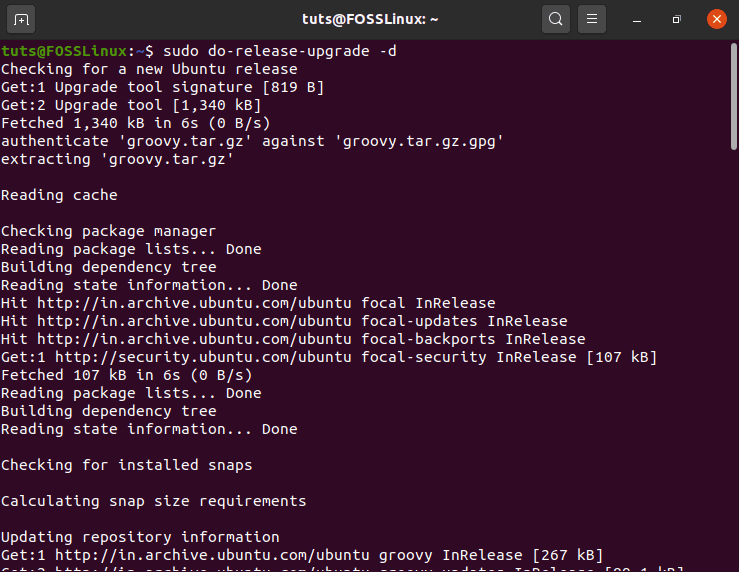Click the tuts@FOSSLinux prompt text

[x=64, y=51]
